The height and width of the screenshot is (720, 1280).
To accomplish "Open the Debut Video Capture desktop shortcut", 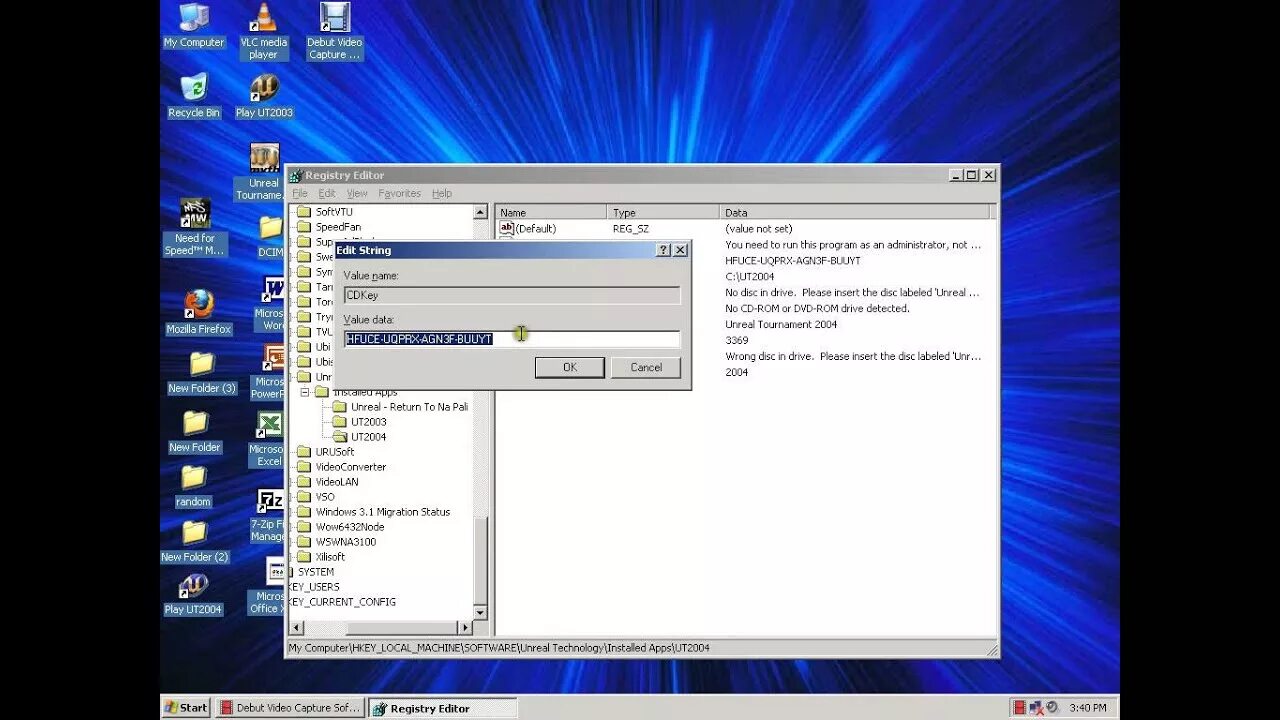I will click(334, 30).
